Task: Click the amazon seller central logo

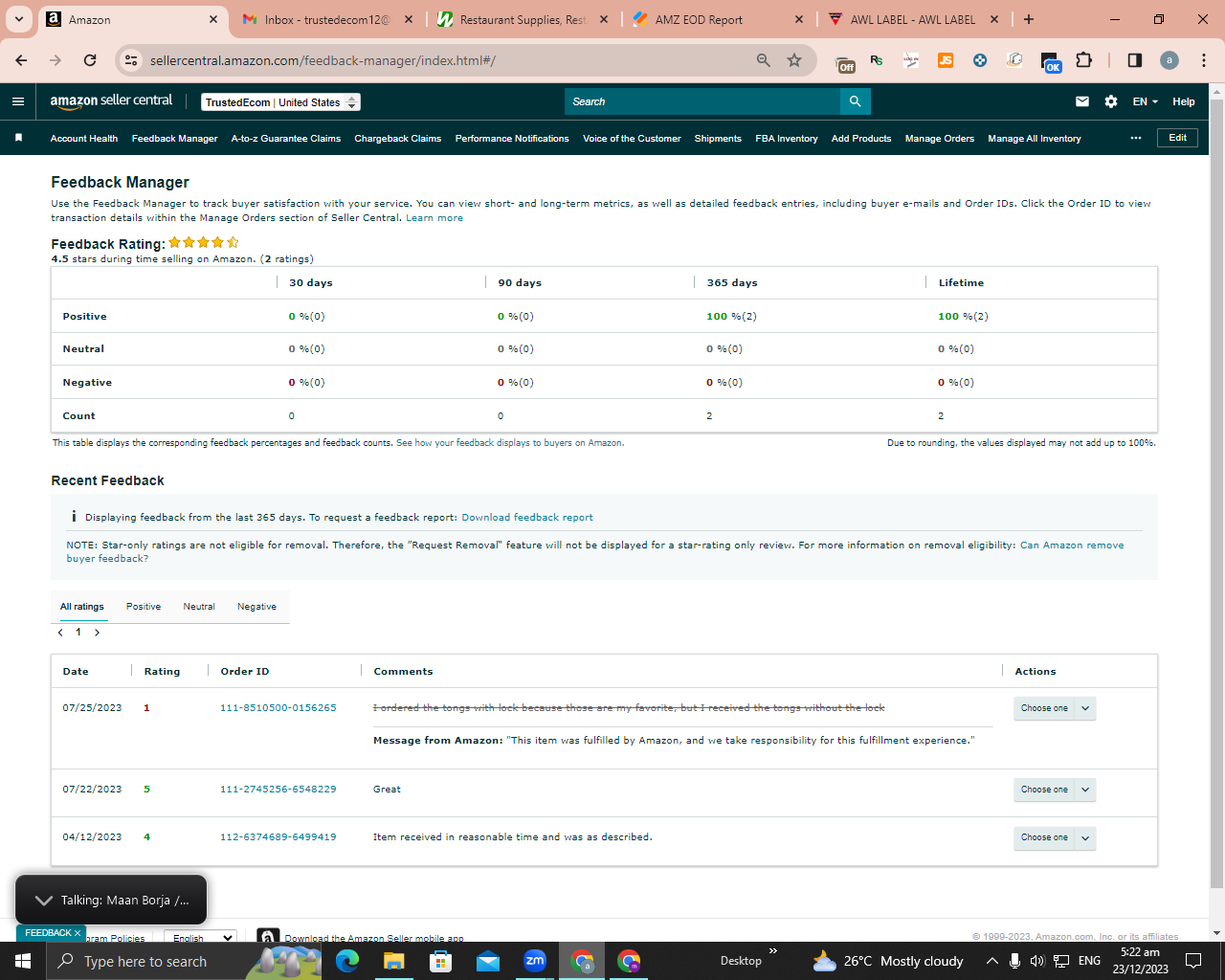Action: [x=111, y=101]
